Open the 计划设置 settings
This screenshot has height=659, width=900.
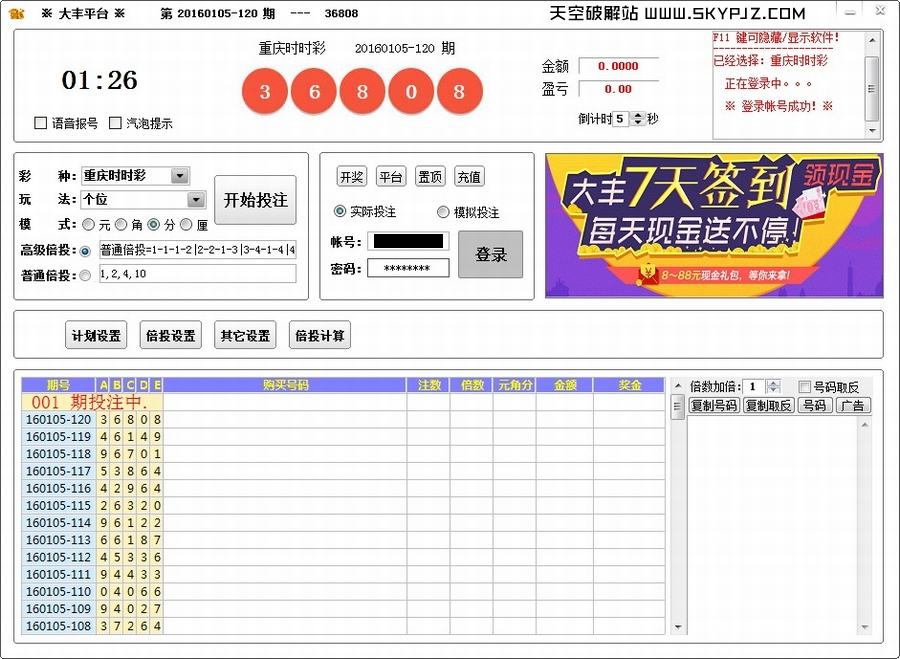96,336
